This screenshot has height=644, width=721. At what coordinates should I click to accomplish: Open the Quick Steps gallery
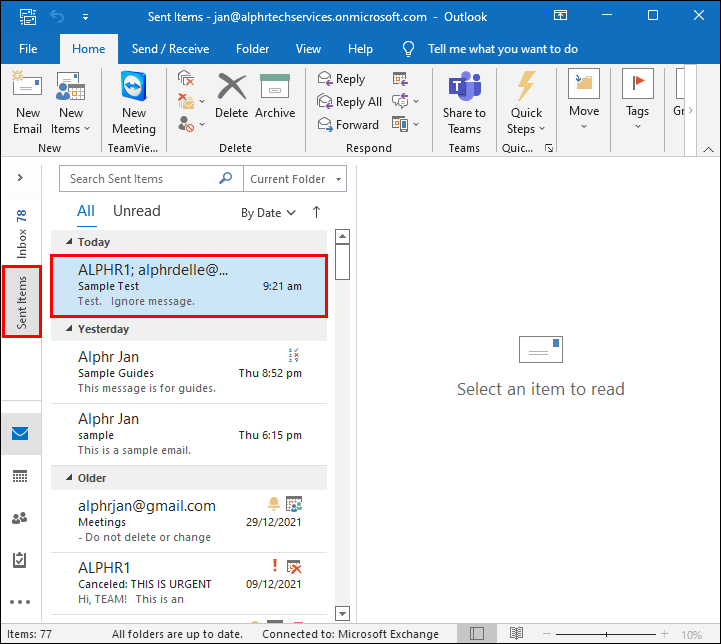(x=526, y=103)
